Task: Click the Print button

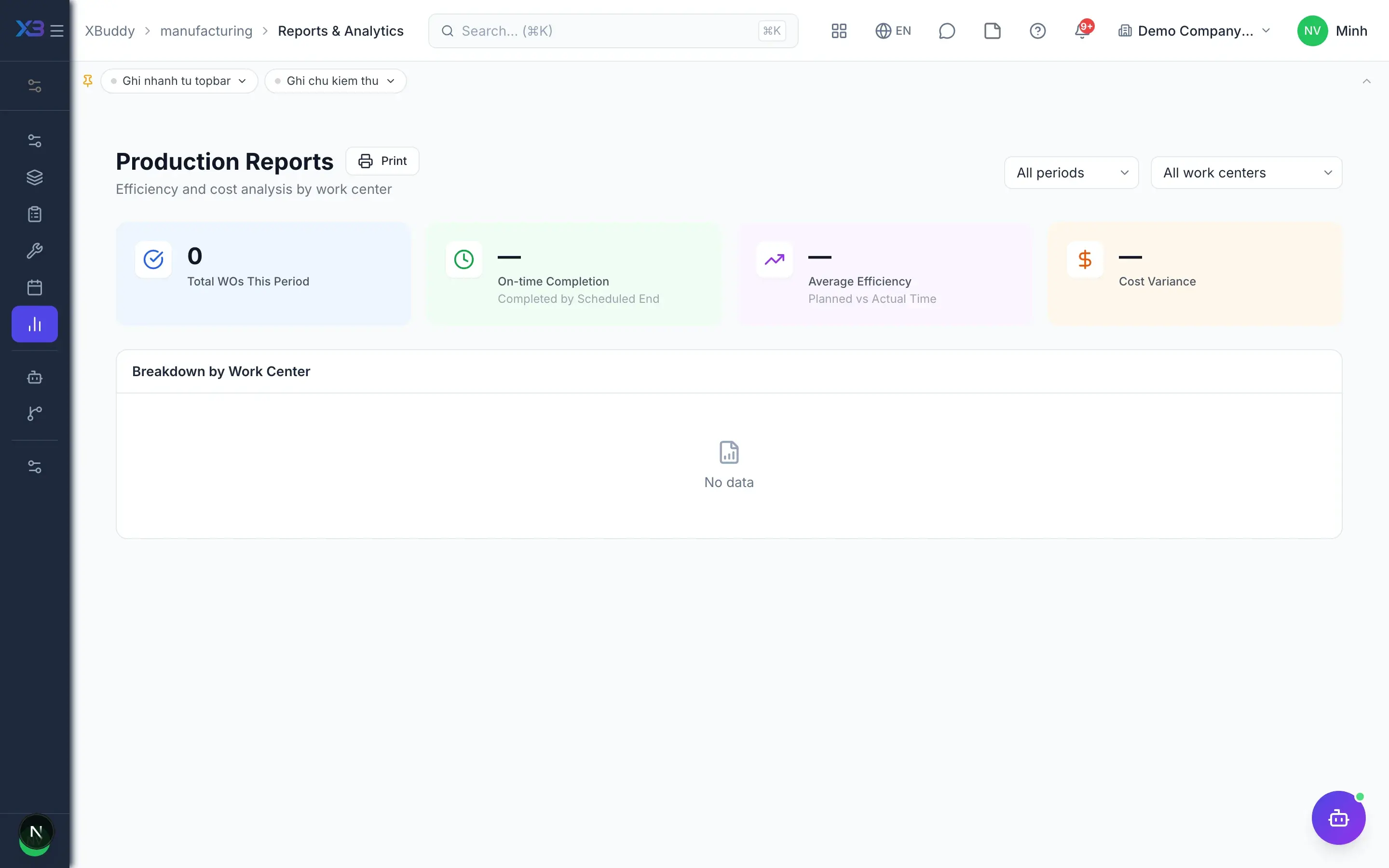Action: 382,161
